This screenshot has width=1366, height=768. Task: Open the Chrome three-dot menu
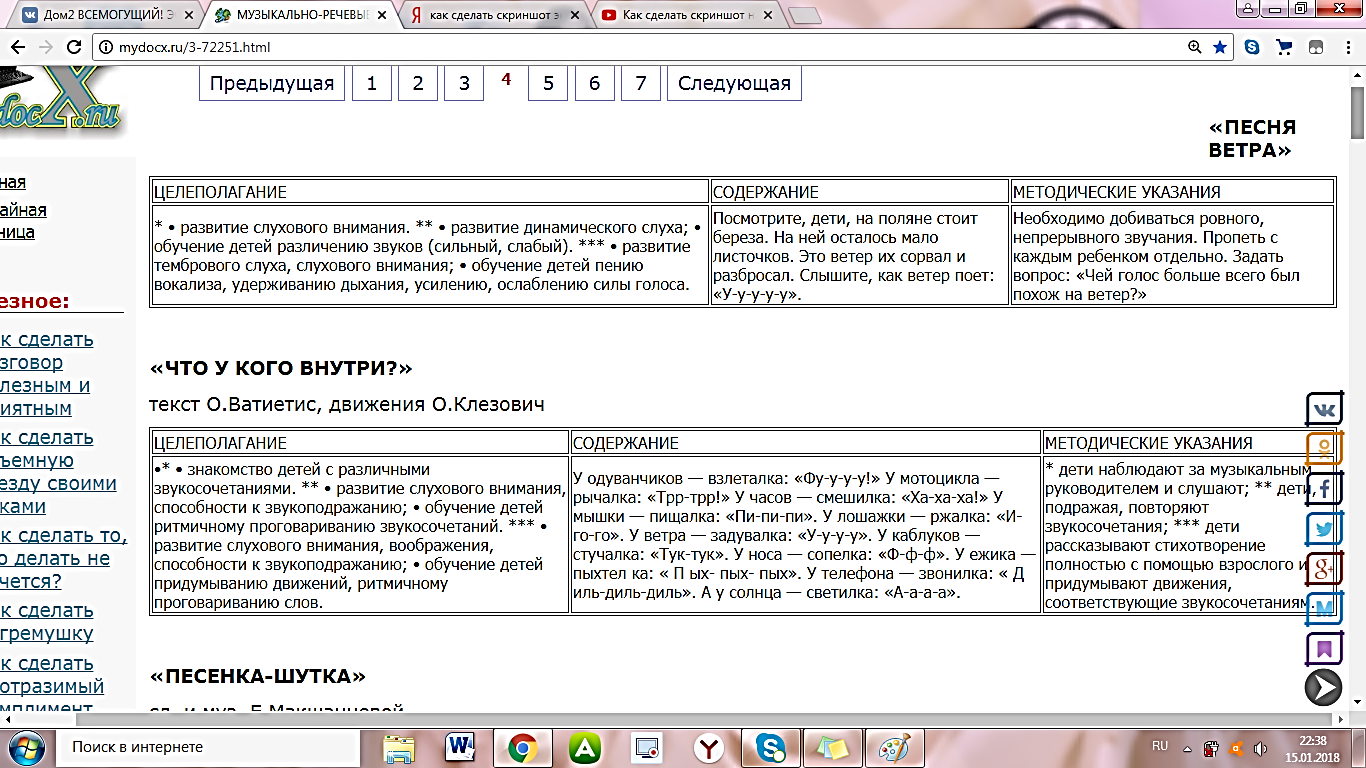pos(1347,47)
